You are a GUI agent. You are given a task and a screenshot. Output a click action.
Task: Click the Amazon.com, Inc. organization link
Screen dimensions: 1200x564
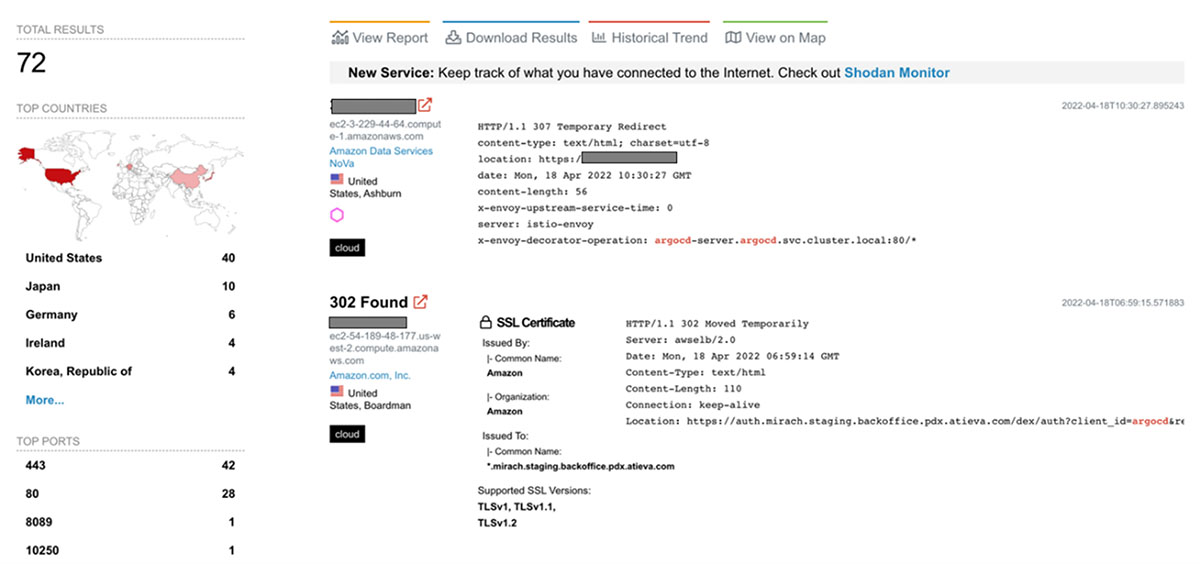click(x=370, y=376)
